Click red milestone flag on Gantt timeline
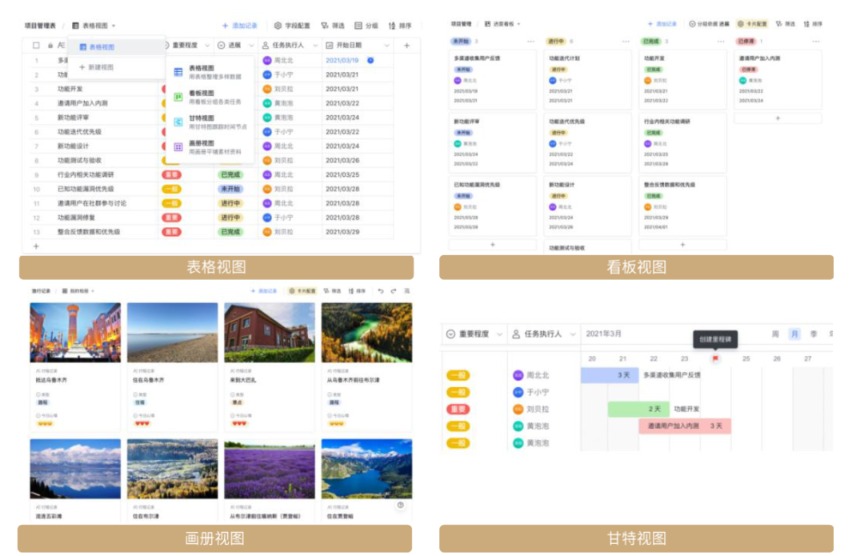Image resolution: width=864 pixels, height=556 pixels. click(715, 358)
